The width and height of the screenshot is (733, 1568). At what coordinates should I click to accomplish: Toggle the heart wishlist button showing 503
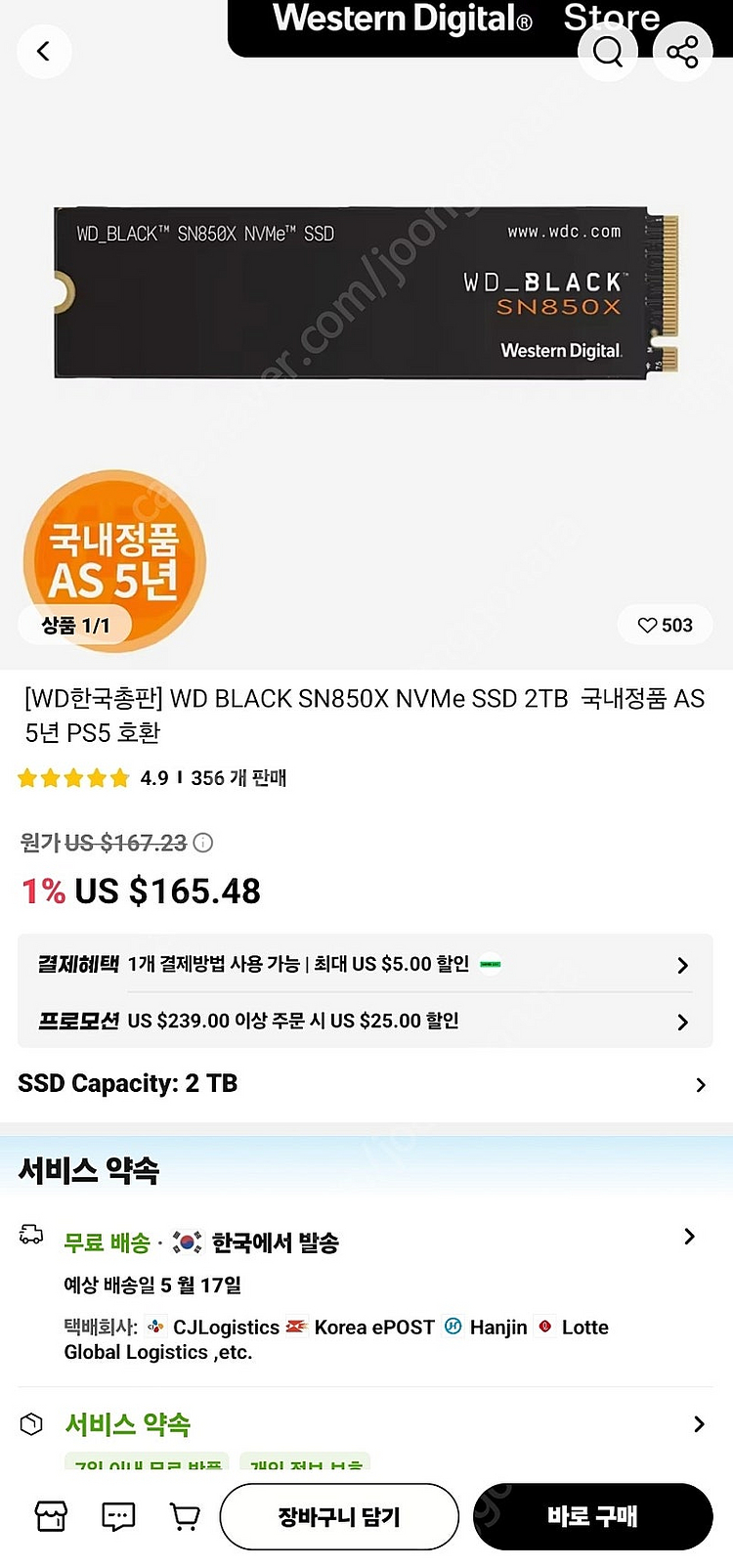coord(665,625)
